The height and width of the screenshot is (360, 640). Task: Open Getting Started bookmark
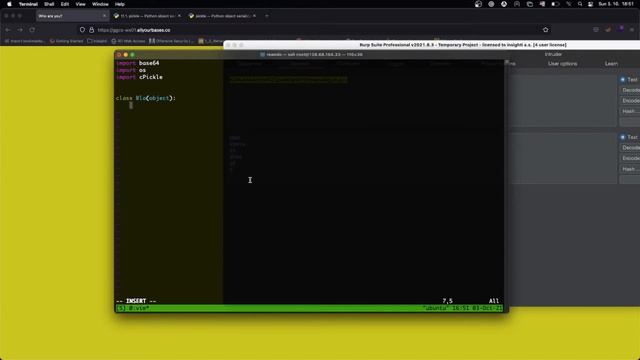point(67,41)
